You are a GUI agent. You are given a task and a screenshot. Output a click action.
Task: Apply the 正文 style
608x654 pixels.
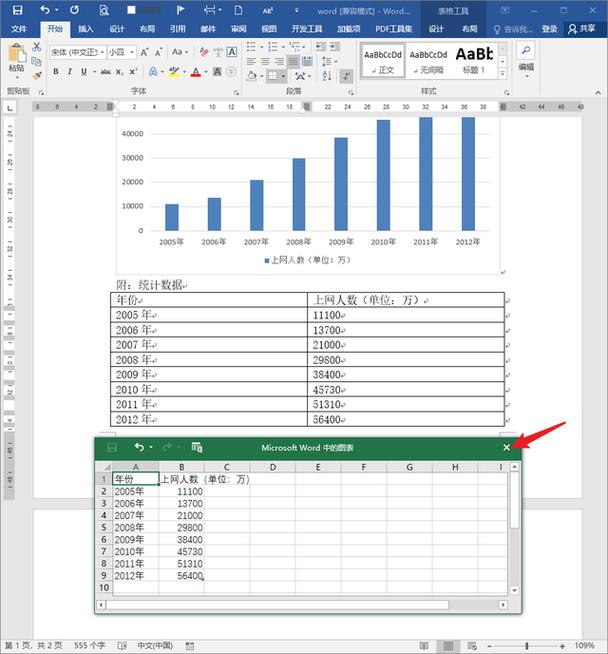(382, 61)
